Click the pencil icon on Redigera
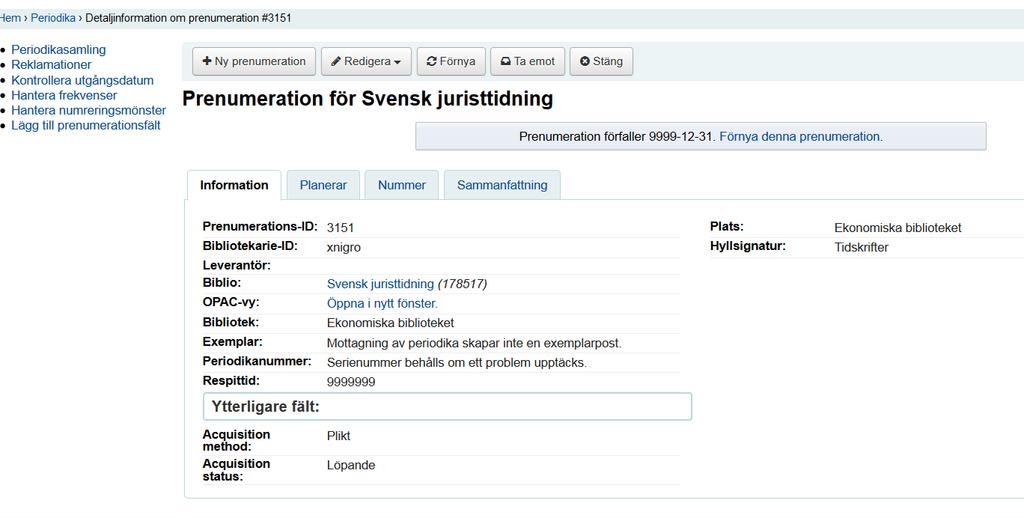The width and height of the screenshot is (1024, 518). pos(336,61)
